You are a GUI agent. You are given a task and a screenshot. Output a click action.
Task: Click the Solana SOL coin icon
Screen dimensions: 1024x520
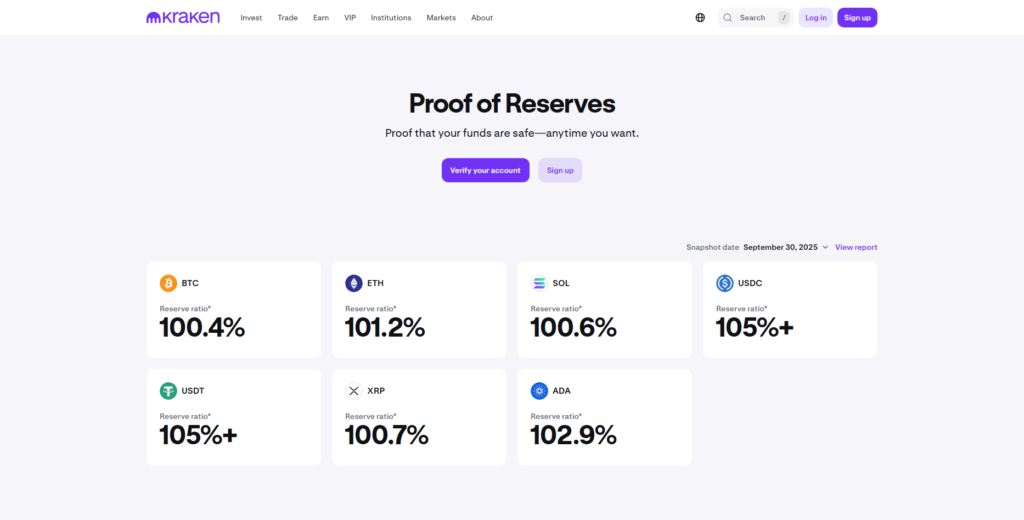click(539, 284)
